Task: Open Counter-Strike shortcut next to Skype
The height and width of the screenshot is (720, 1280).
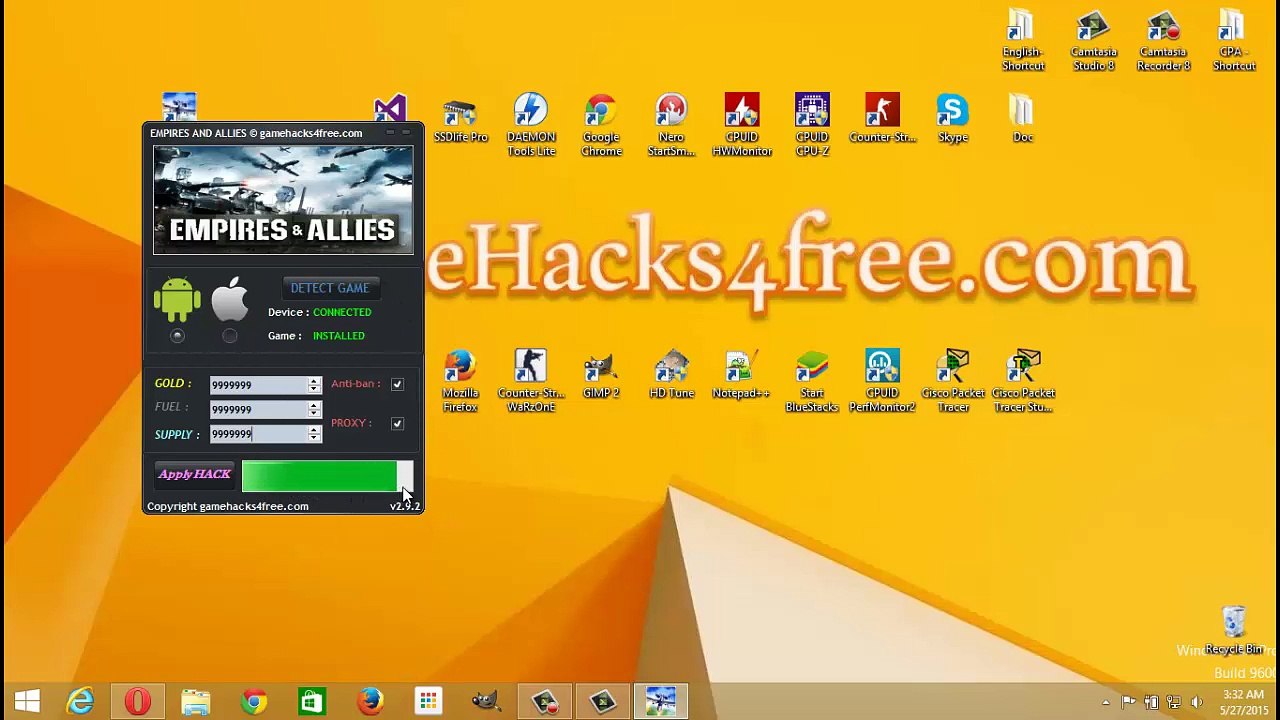Action: click(x=882, y=119)
